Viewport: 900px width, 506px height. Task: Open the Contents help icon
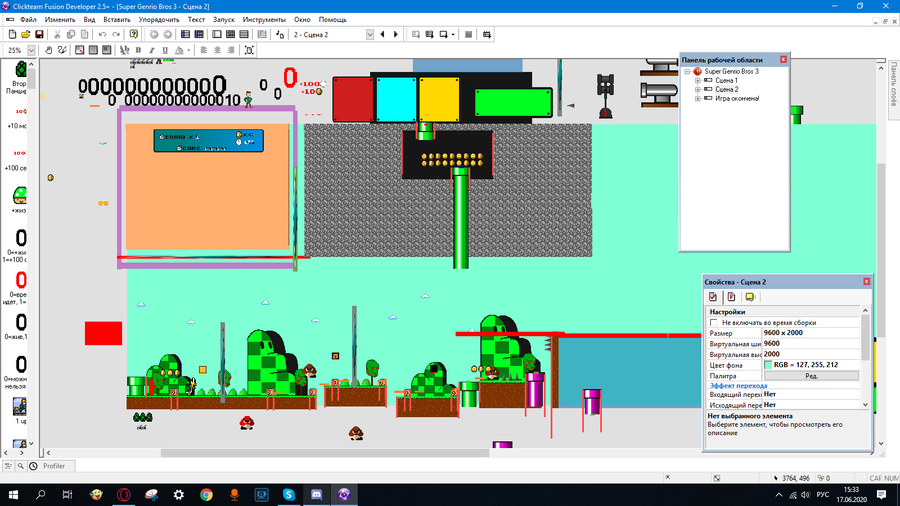click(x=134, y=34)
